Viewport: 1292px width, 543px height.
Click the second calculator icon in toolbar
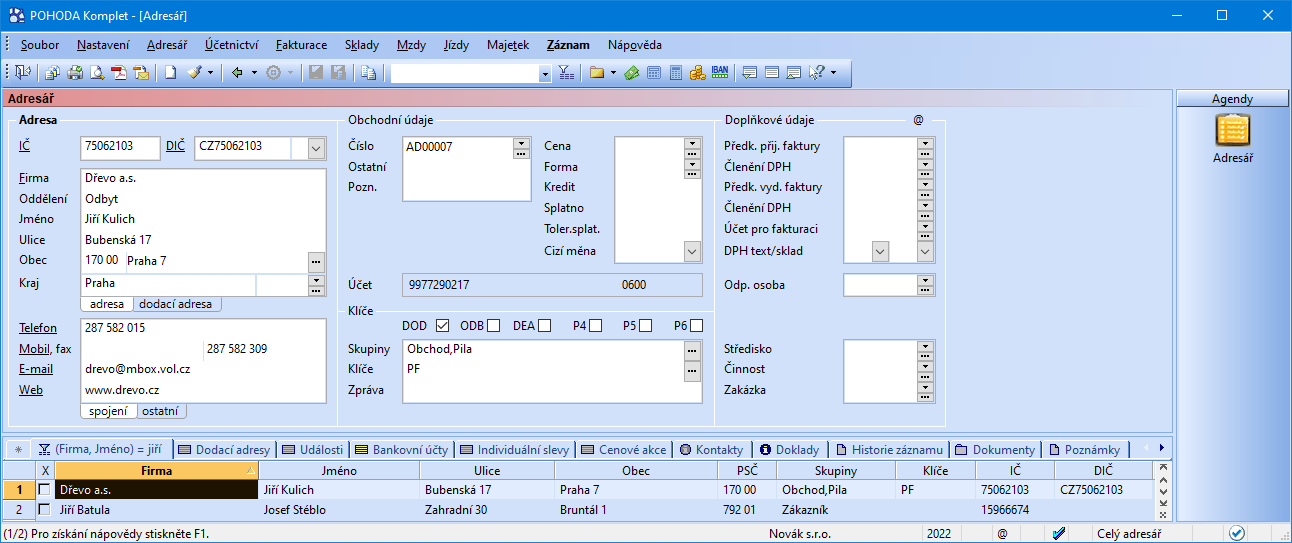(x=676, y=72)
